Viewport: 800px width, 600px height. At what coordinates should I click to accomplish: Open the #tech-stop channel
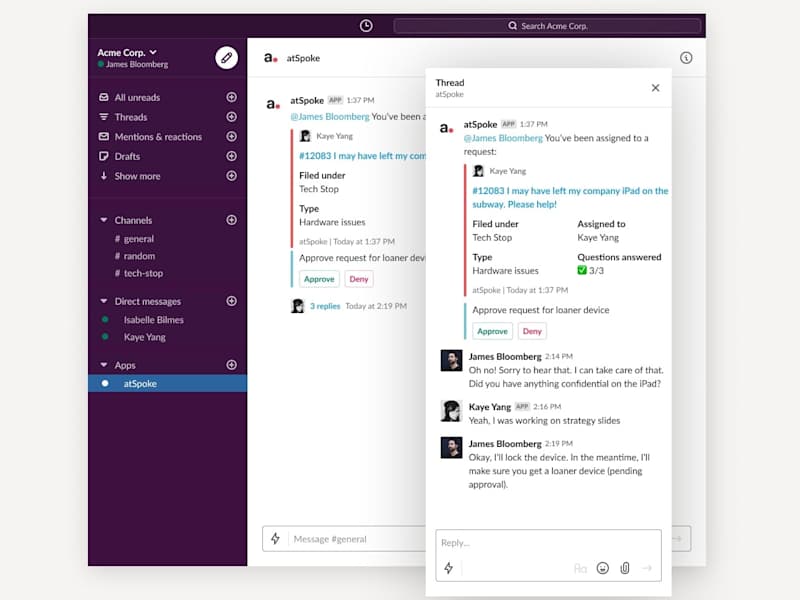[139, 273]
